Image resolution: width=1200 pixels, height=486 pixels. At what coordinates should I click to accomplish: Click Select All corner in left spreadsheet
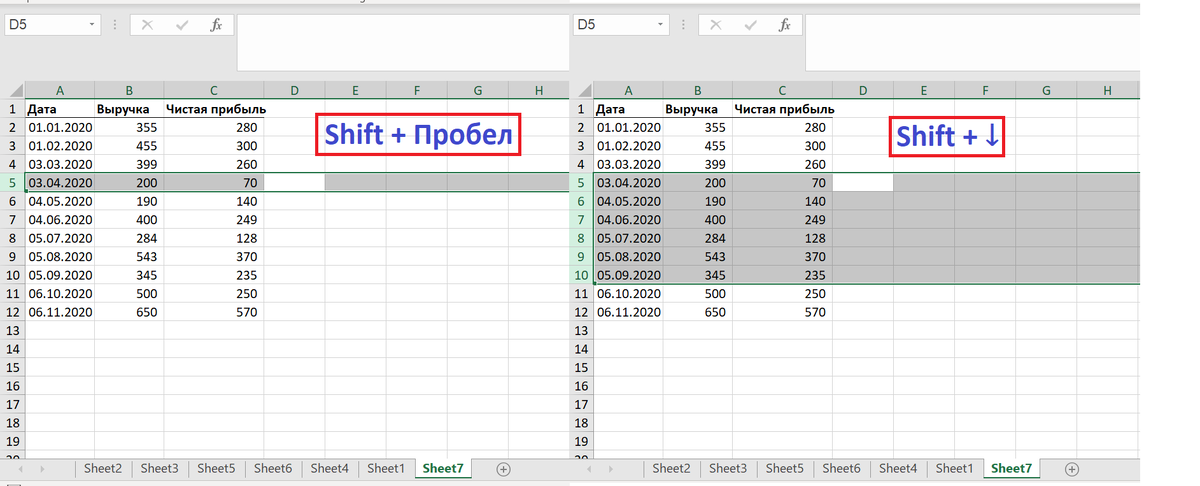(x=13, y=90)
